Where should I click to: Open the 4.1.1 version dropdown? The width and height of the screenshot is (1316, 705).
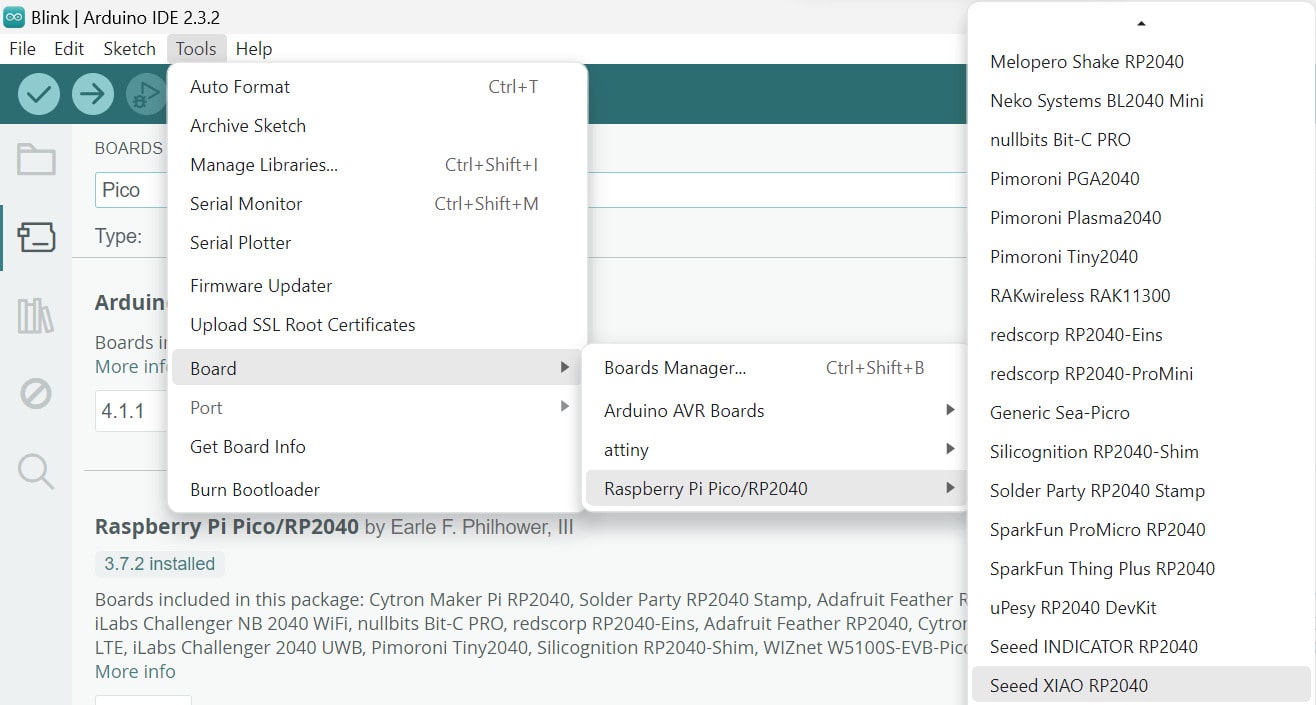(131, 411)
